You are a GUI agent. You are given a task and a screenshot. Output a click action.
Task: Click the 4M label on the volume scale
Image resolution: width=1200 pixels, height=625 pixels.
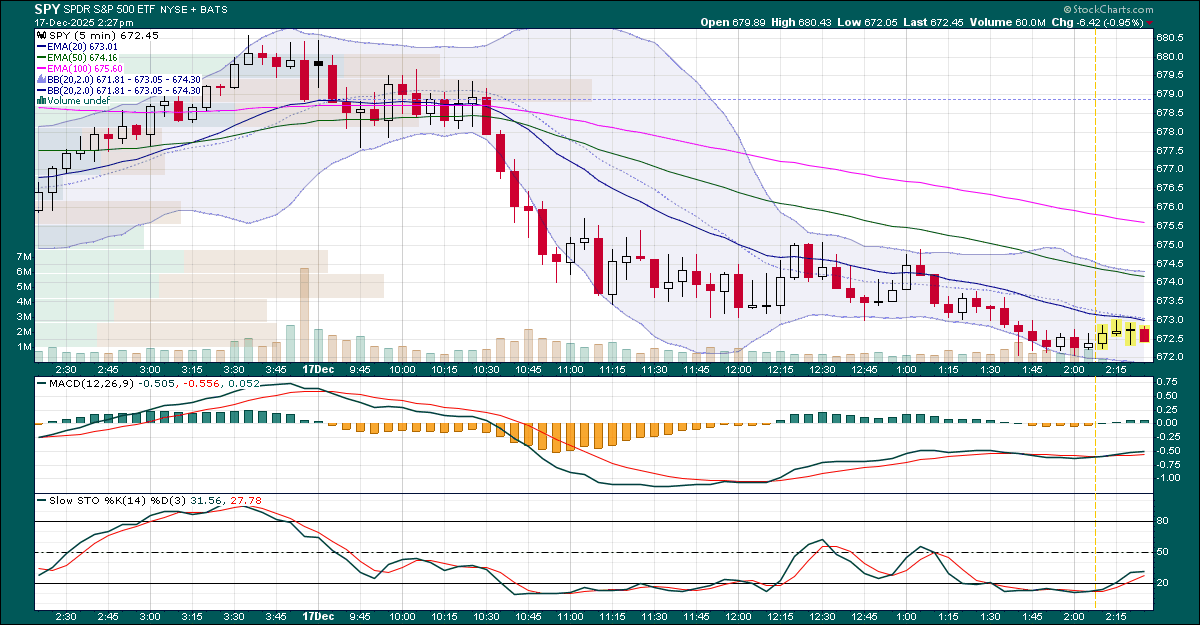point(25,302)
